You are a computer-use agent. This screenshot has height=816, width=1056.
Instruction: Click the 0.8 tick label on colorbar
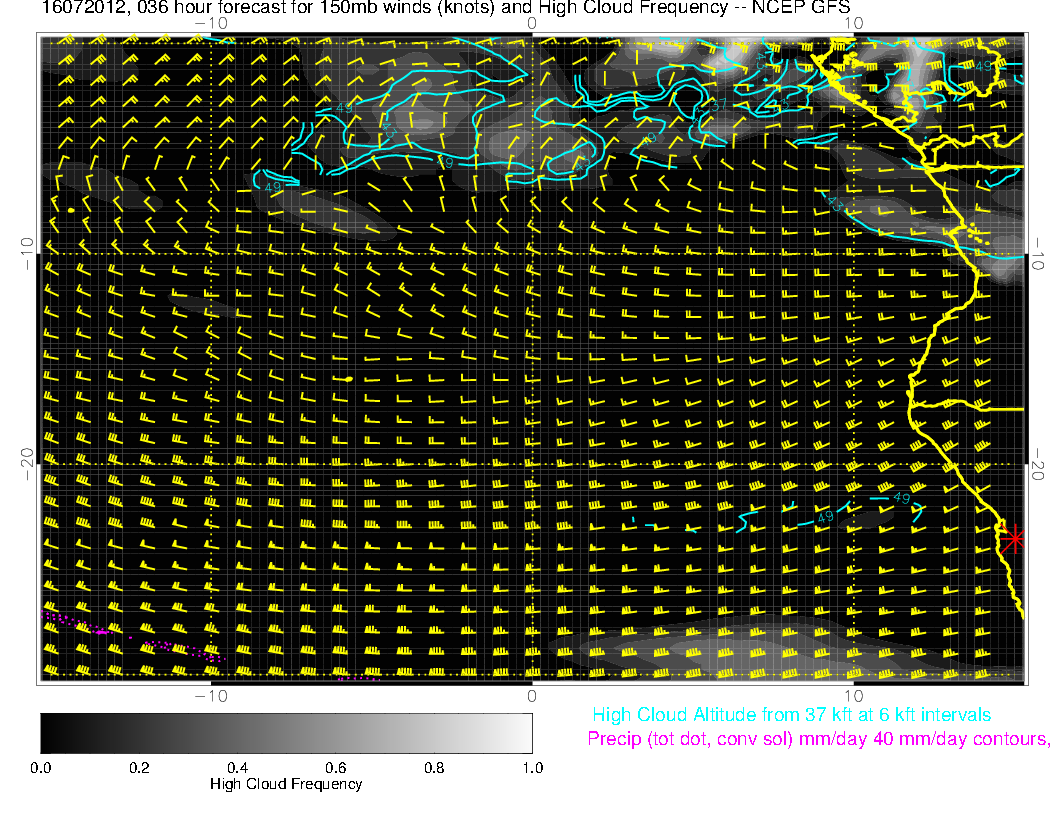pos(434,767)
